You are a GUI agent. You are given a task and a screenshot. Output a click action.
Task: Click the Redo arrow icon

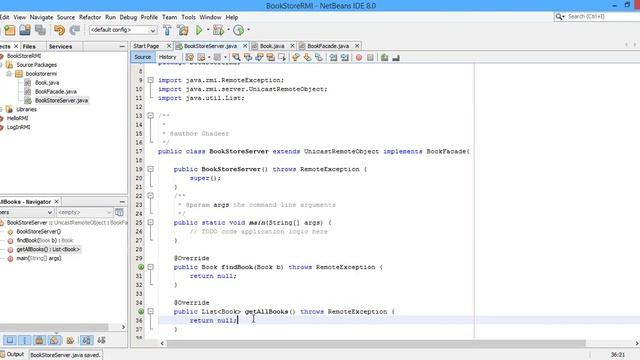[x=74, y=30]
